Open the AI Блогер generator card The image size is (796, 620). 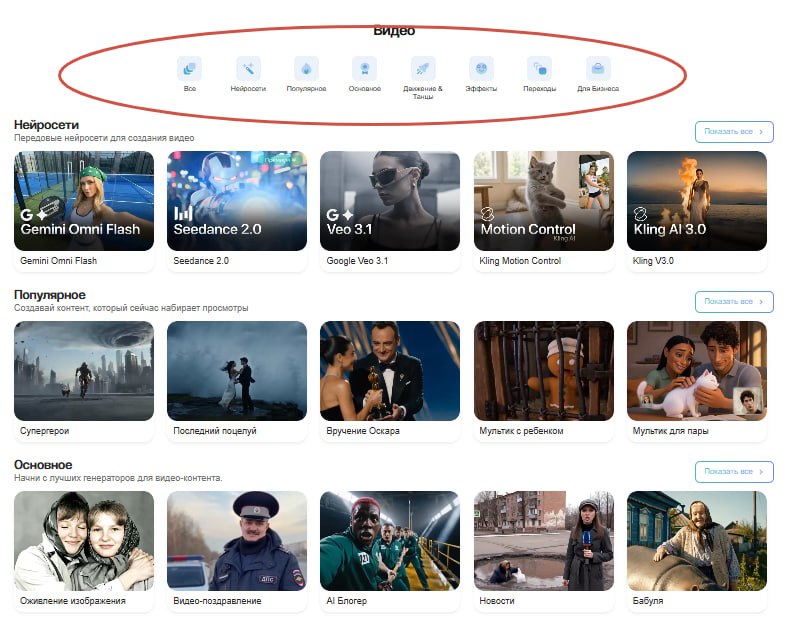pyautogui.click(x=390, y=551)
